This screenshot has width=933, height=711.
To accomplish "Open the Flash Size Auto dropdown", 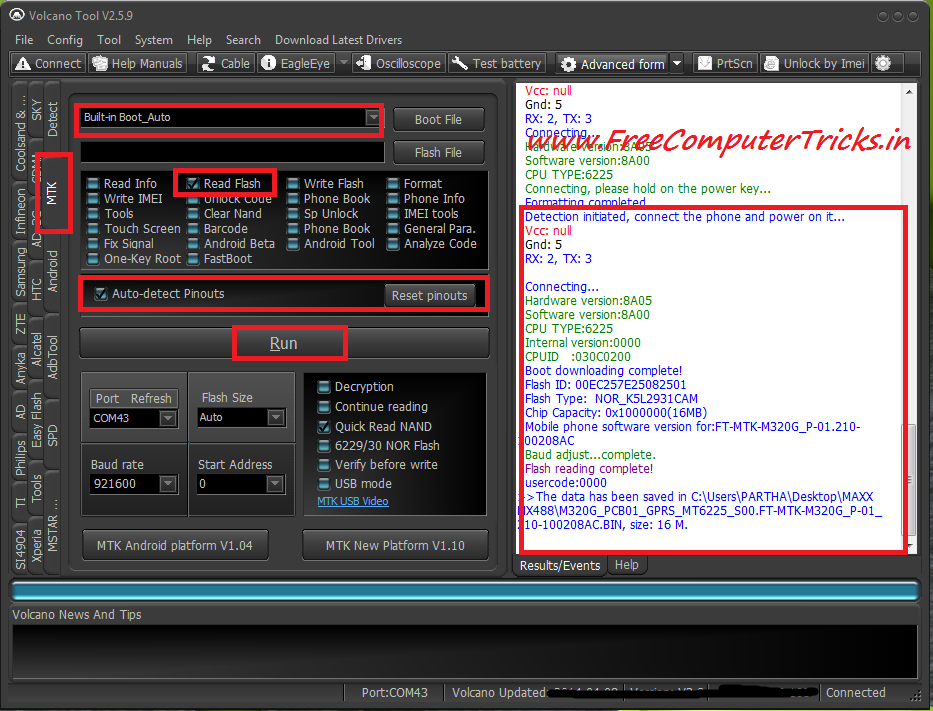I will pos(275,417).
